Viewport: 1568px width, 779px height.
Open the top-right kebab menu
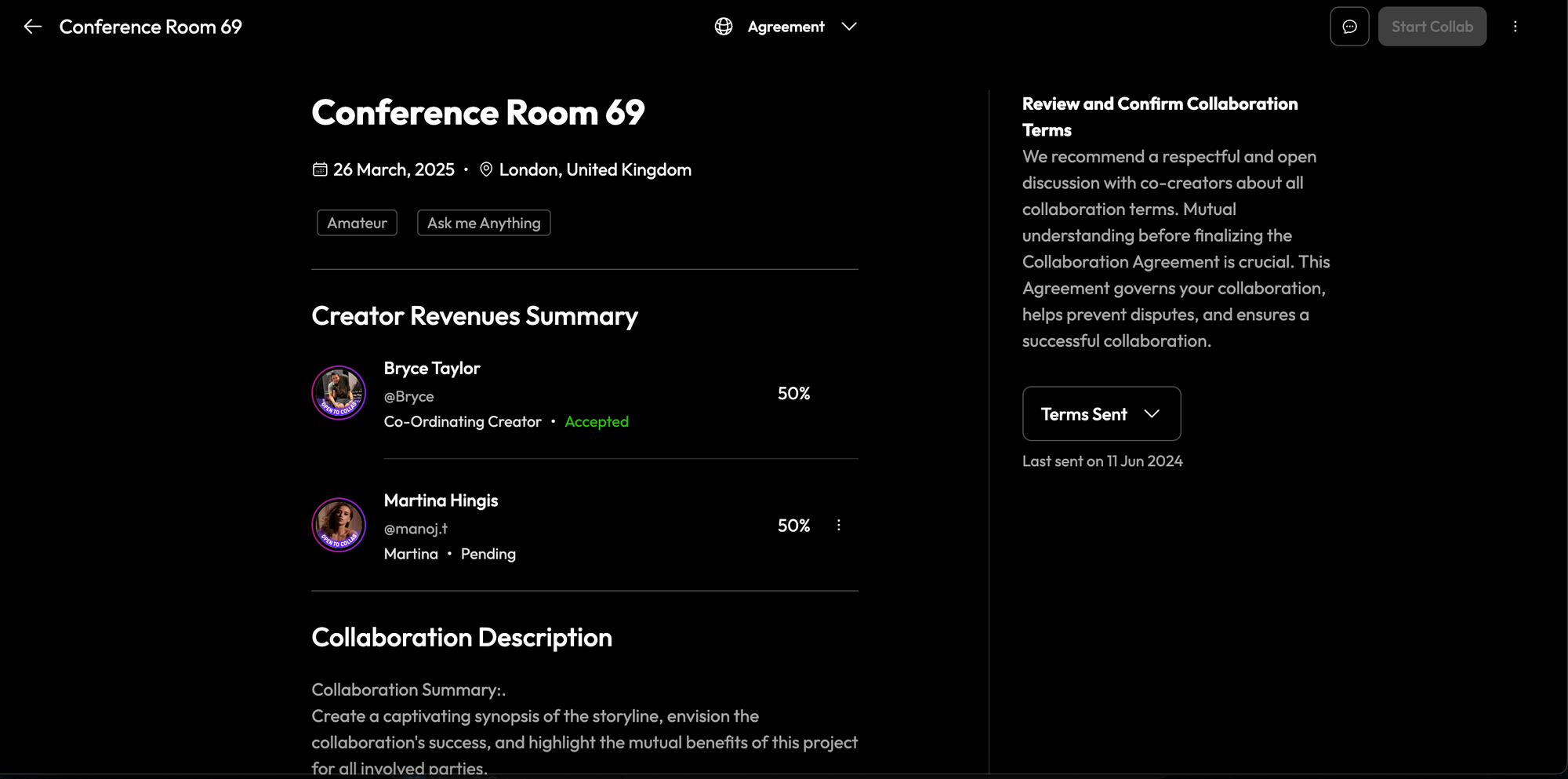(x=1515, y=27)
